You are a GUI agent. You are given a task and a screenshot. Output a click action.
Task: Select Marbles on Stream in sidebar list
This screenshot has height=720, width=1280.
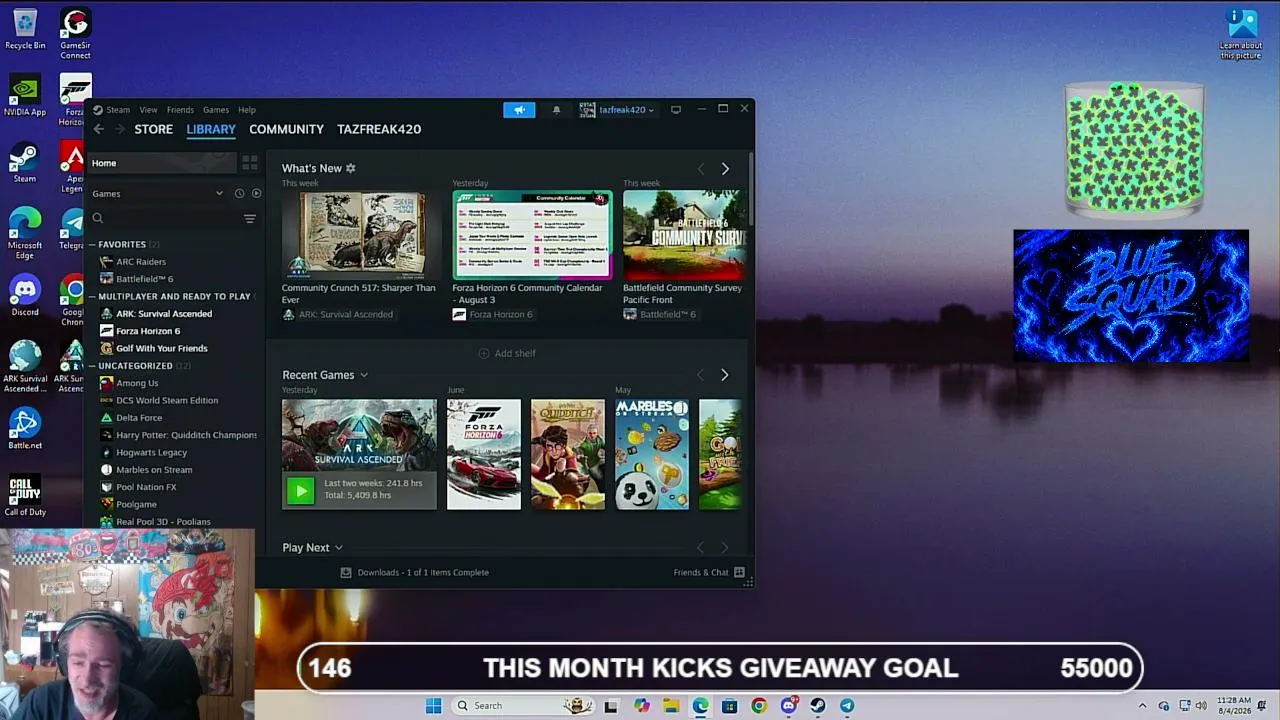[154, 470]
